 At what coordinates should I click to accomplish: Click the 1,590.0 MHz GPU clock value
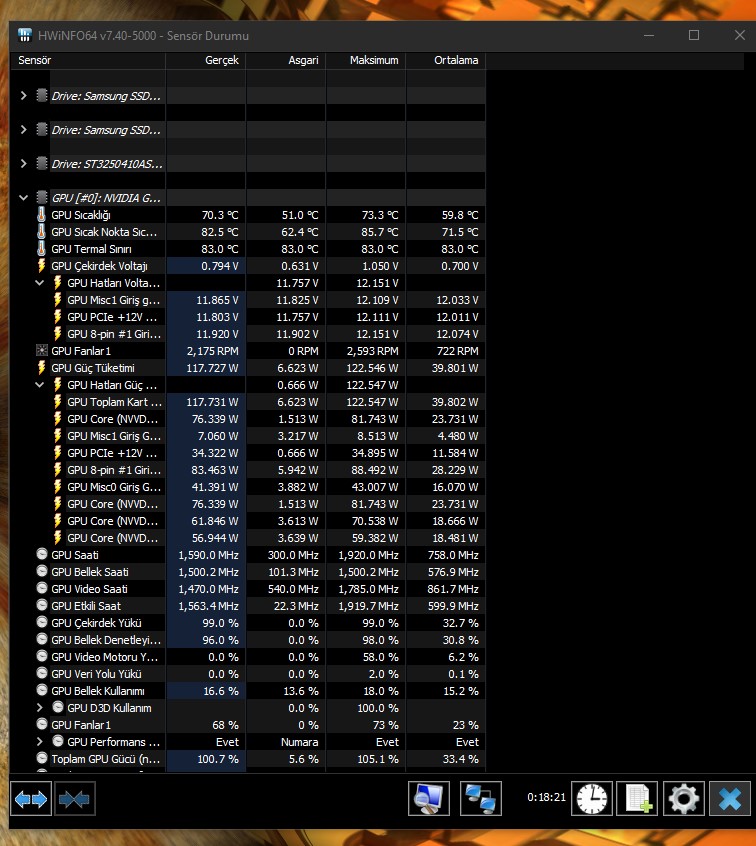(208, 555)
